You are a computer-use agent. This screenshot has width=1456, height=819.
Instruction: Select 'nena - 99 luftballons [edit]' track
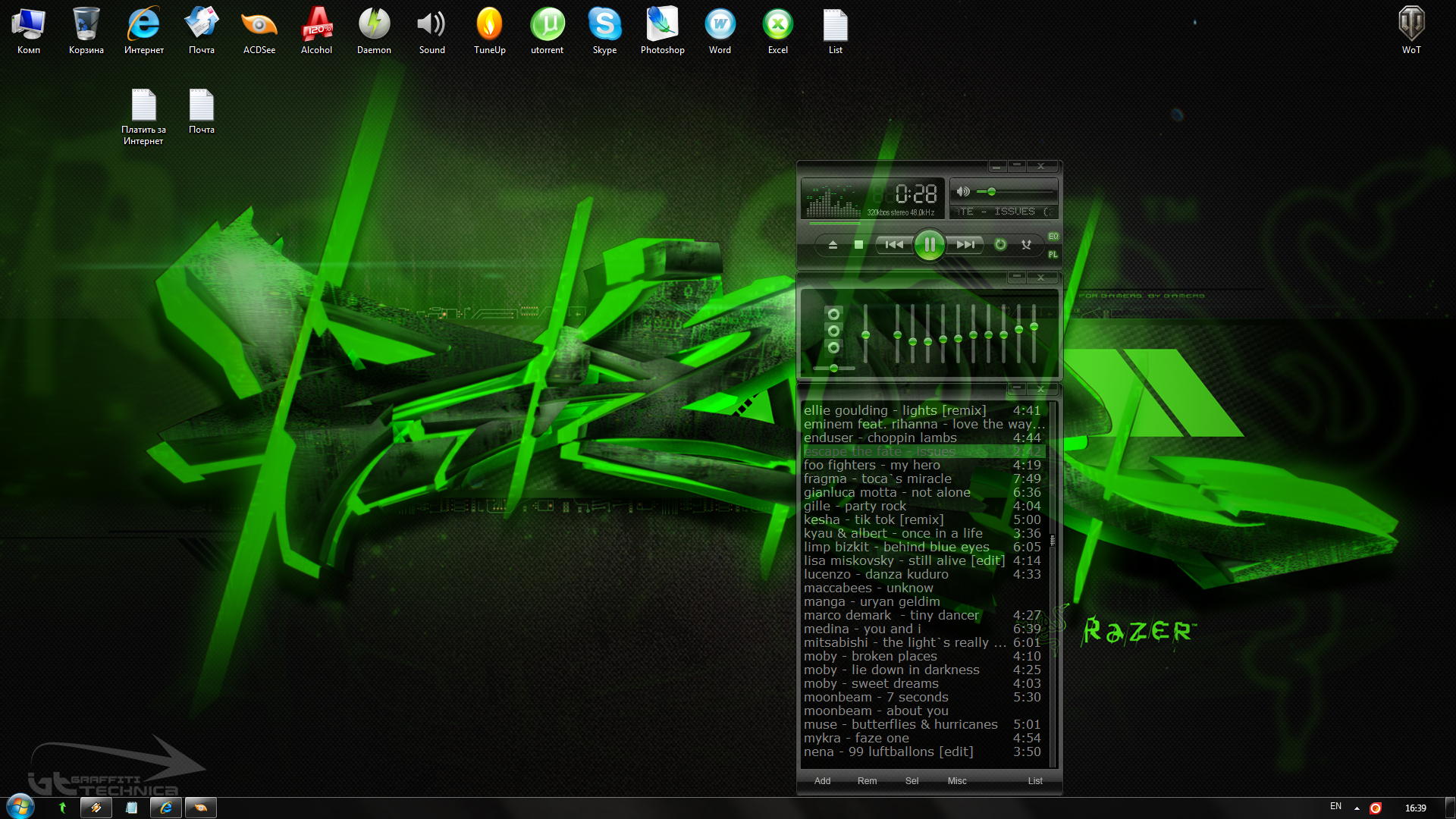tap(924, 752)
